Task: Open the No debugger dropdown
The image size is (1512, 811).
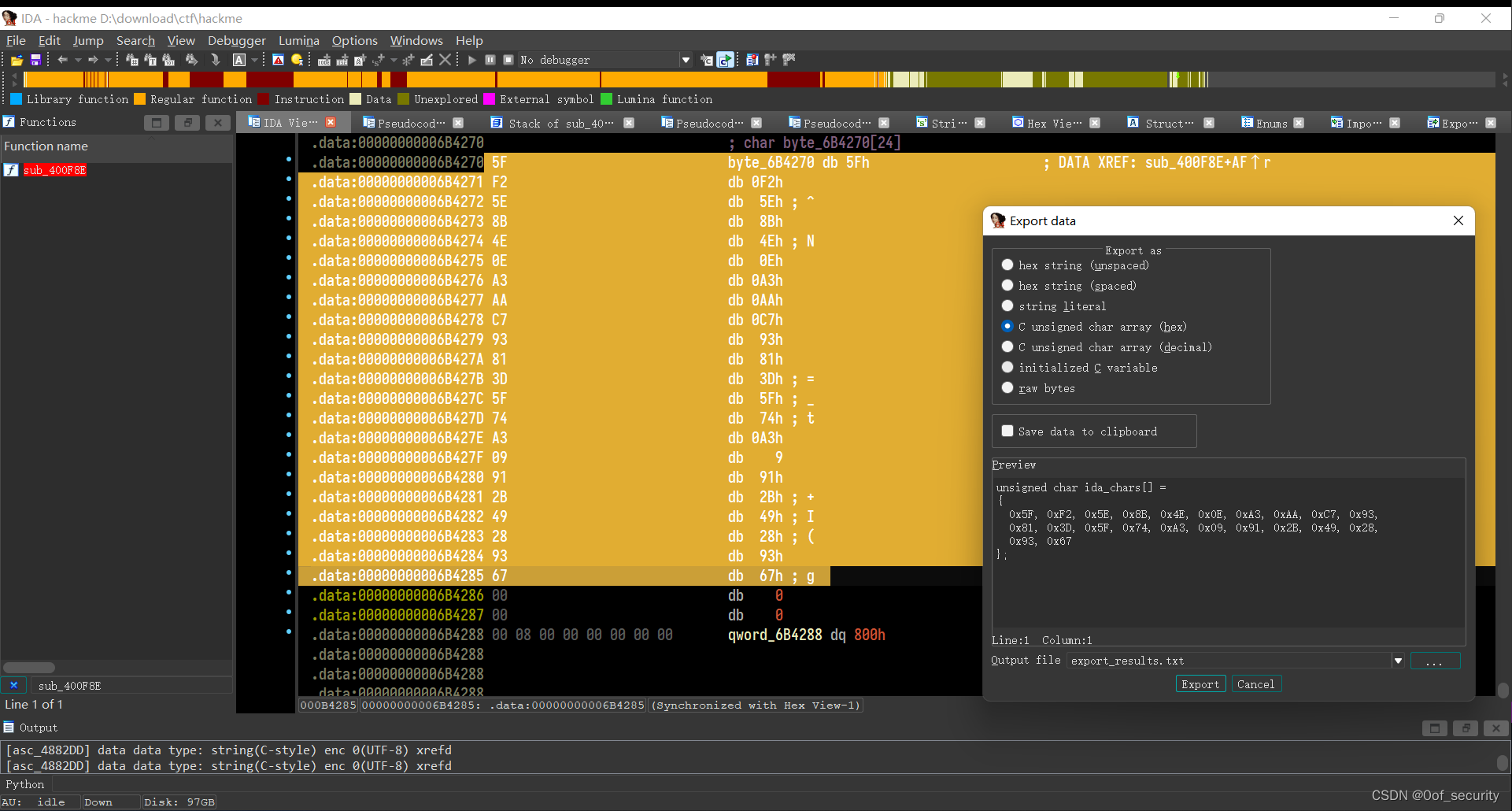Action: click(686, 60)
